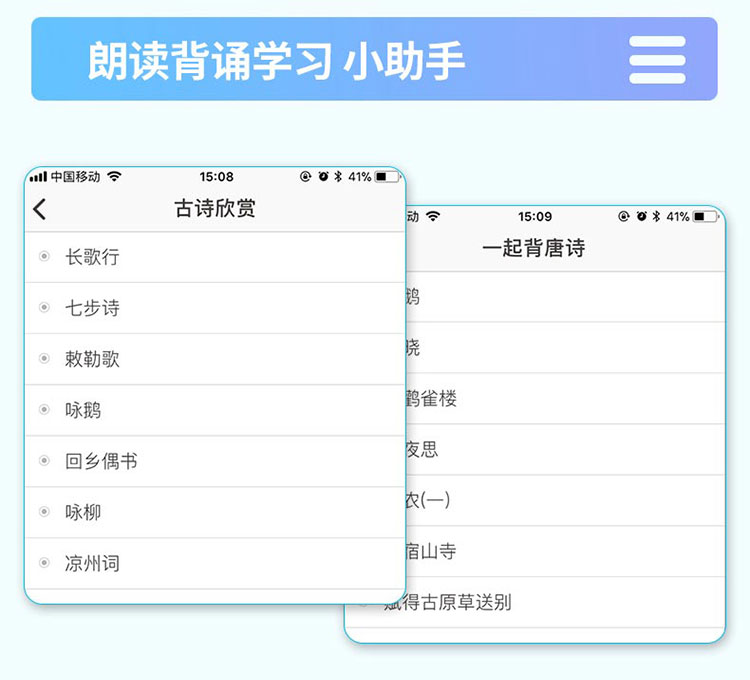Select the 宿山寺 list row
Viewport: 750px width, 680px height.
[430, 552]
